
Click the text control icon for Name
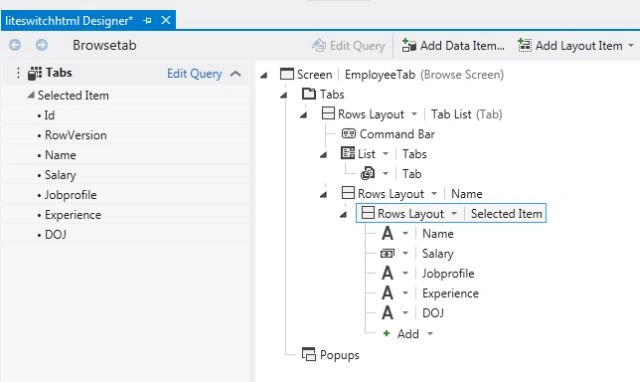387,233
